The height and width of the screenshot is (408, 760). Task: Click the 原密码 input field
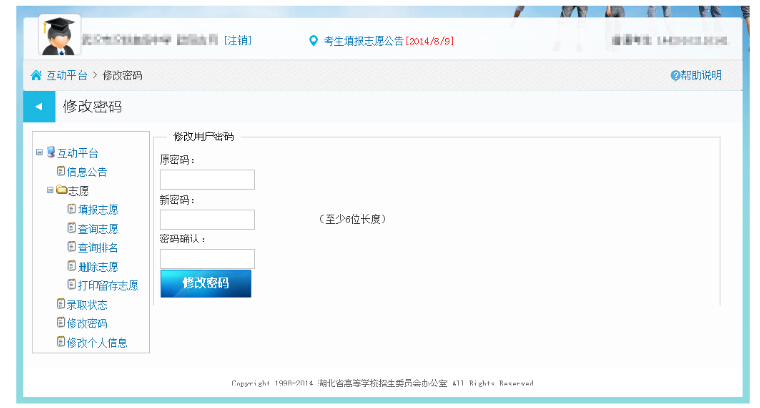pyautogui.click(x=207, y=180)
